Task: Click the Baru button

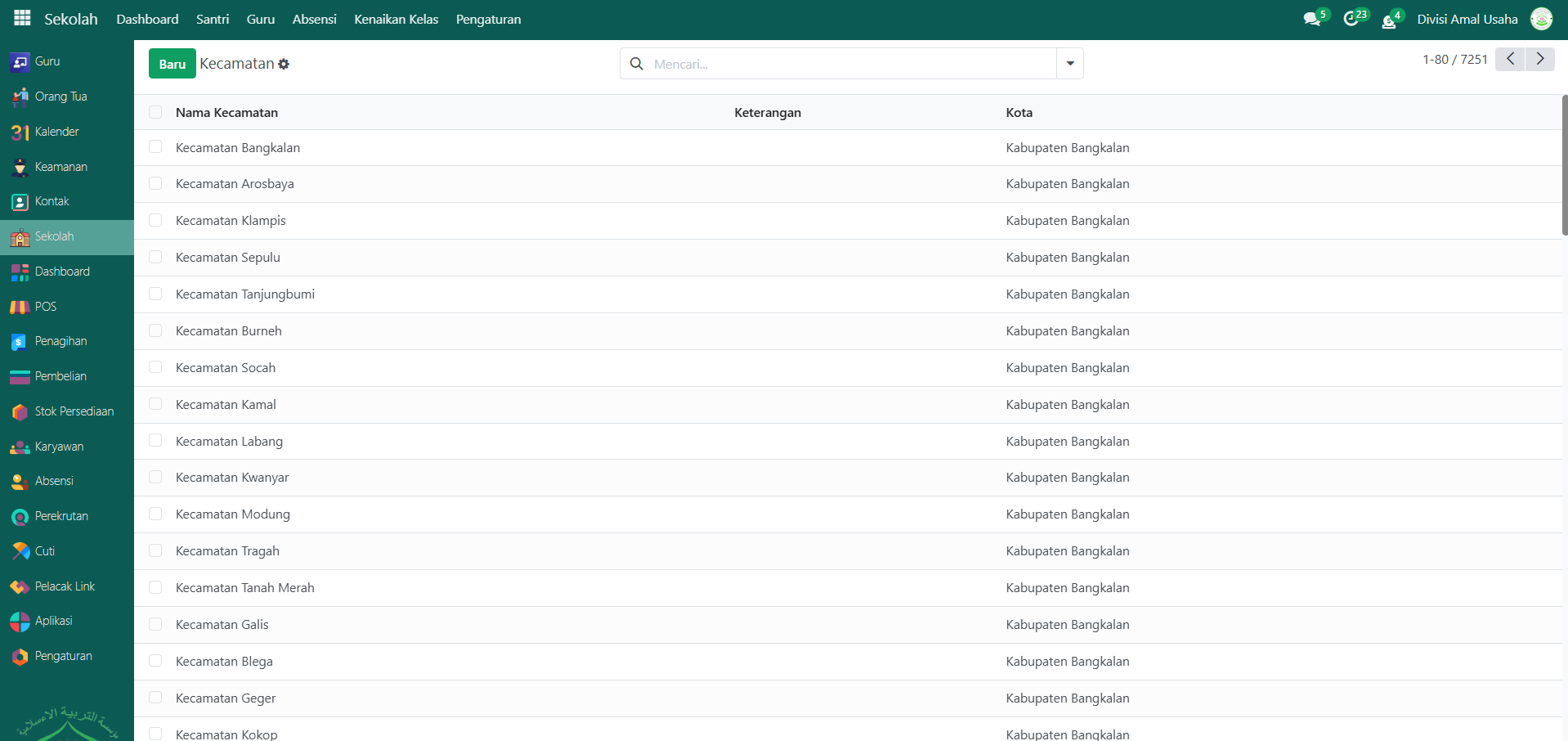Action: [x=172, y=64]
